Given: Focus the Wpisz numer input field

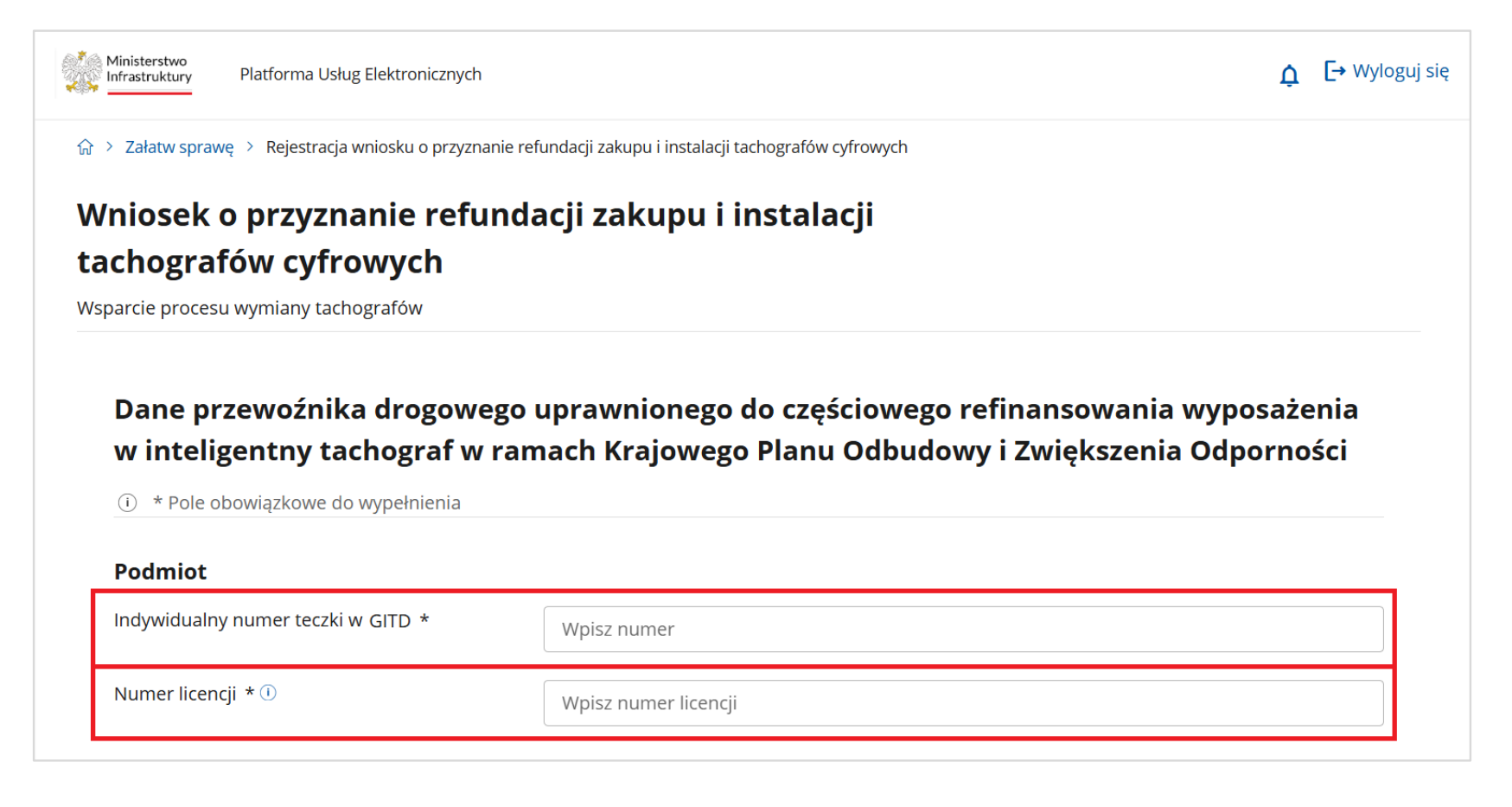Looking at the screenshot, I should click(962, 629).
